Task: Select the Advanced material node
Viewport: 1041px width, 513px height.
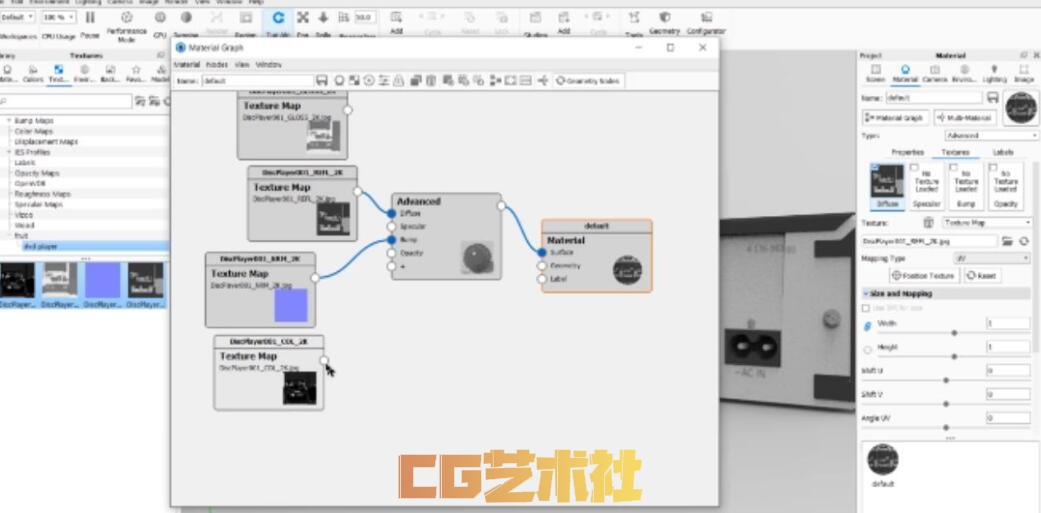Action: pos(446,236)
